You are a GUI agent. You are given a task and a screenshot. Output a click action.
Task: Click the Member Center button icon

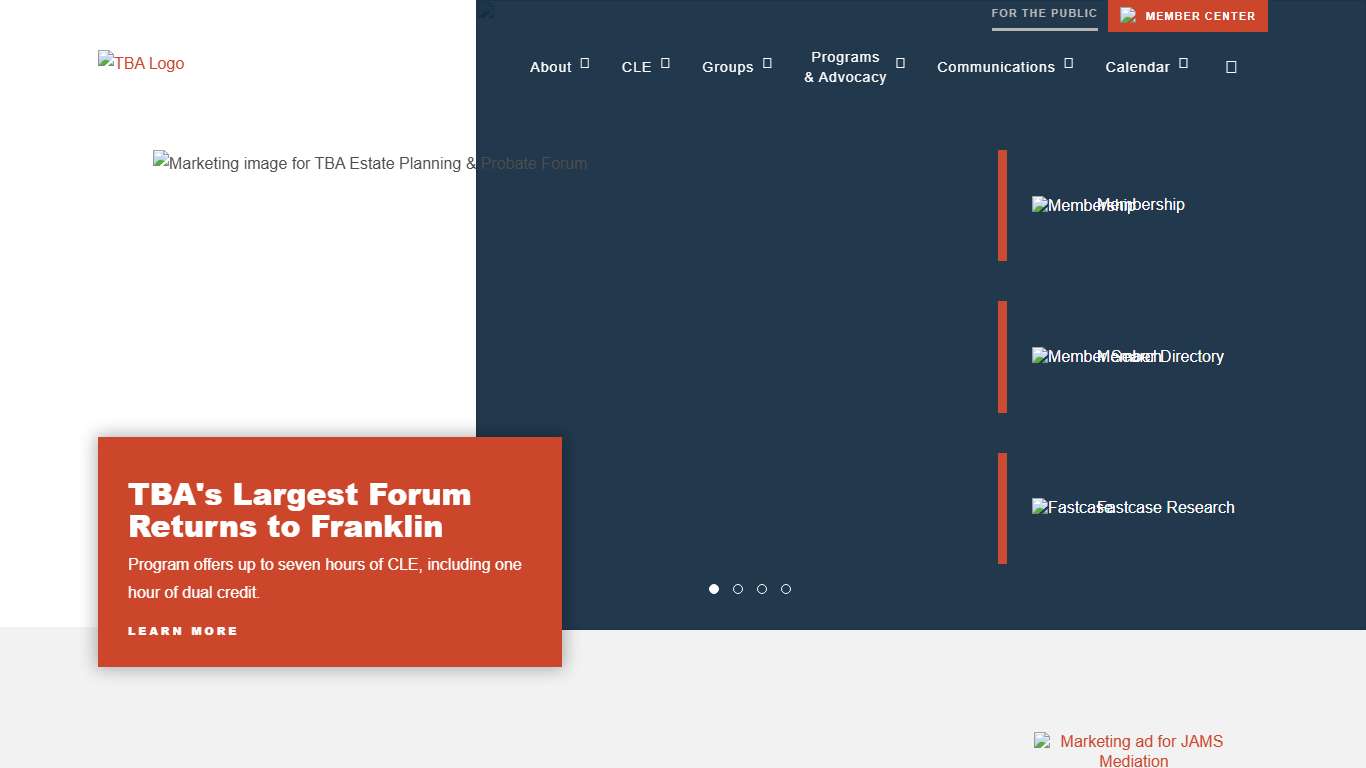(1128, 16)
